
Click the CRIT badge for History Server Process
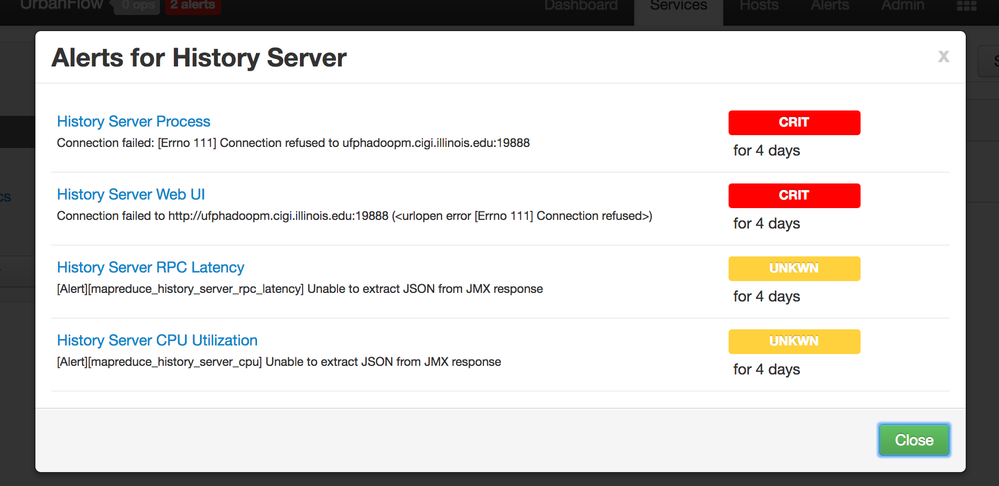click(x=794, y=122)
